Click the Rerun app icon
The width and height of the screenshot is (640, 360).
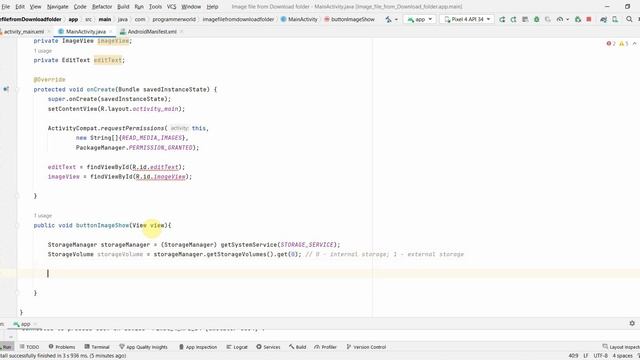pyautogui.click(x=502, y=19)
